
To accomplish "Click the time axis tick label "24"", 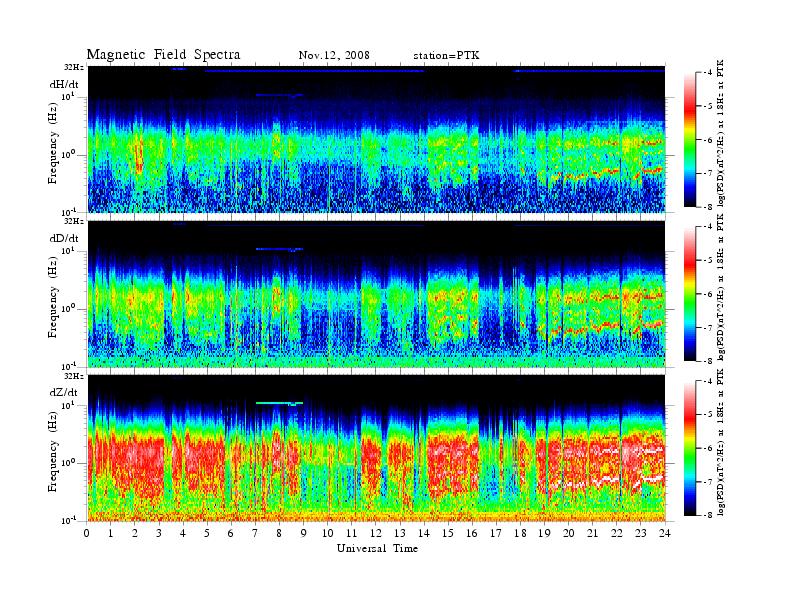I will click(665, 533).
